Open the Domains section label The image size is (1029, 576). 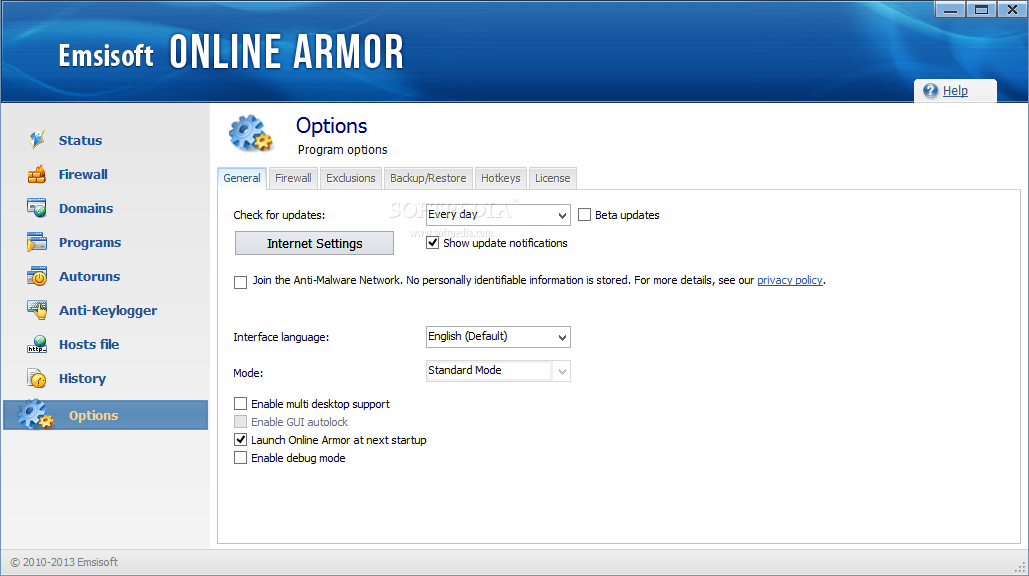click(86, 208)
